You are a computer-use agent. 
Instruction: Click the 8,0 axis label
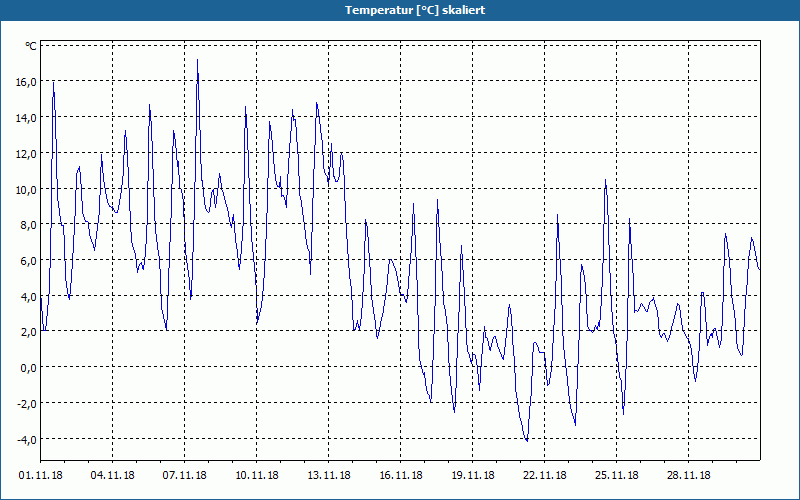click(29, 224)
